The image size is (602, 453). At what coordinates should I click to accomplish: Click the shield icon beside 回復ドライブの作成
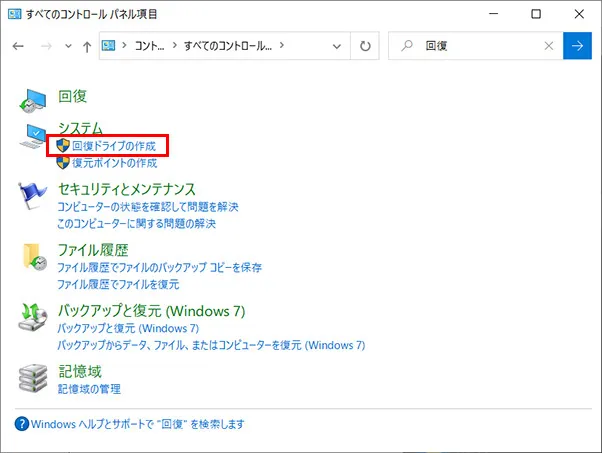point(63,145)
